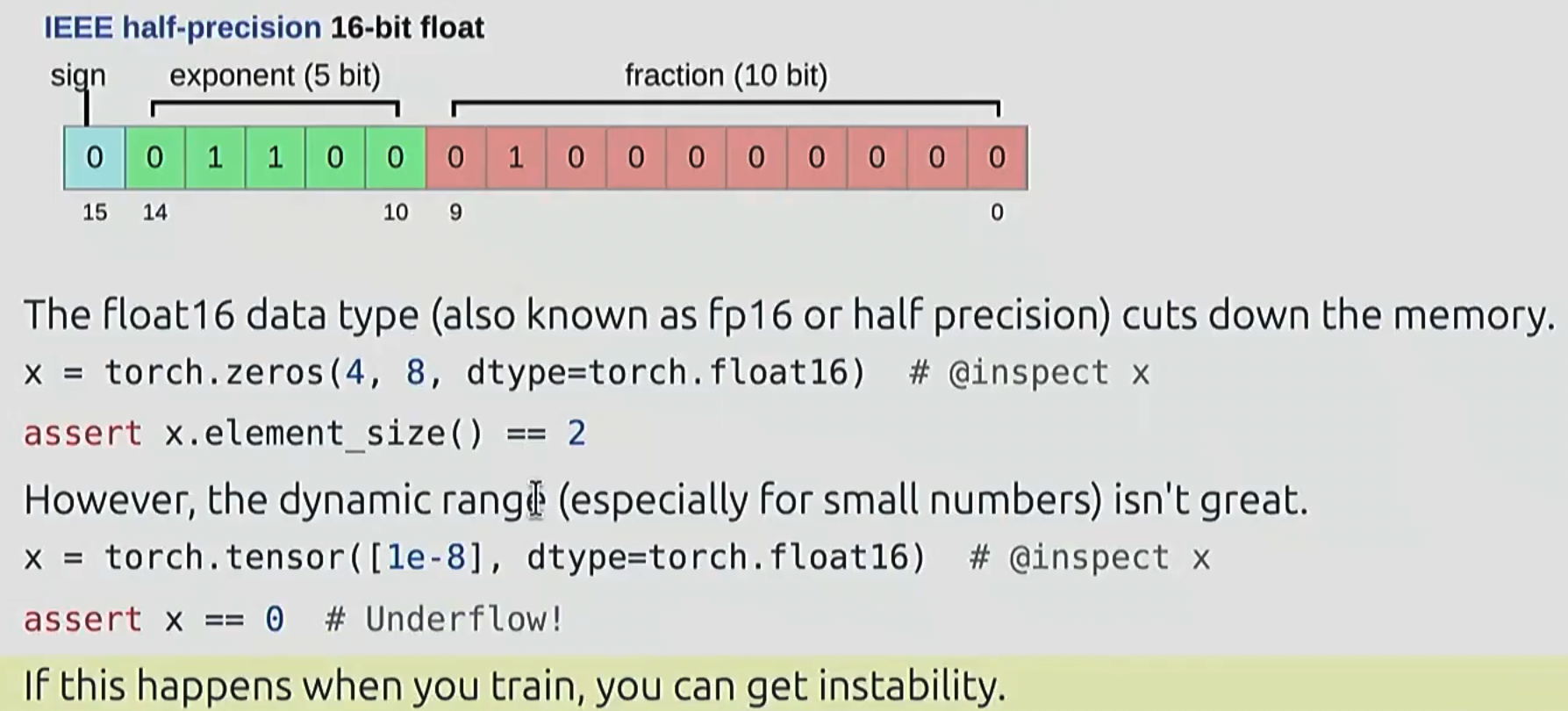This screenshot has height=711, width=1568.
Task: Click the green exponent cell above index 14
Action: tap(154, 158)
